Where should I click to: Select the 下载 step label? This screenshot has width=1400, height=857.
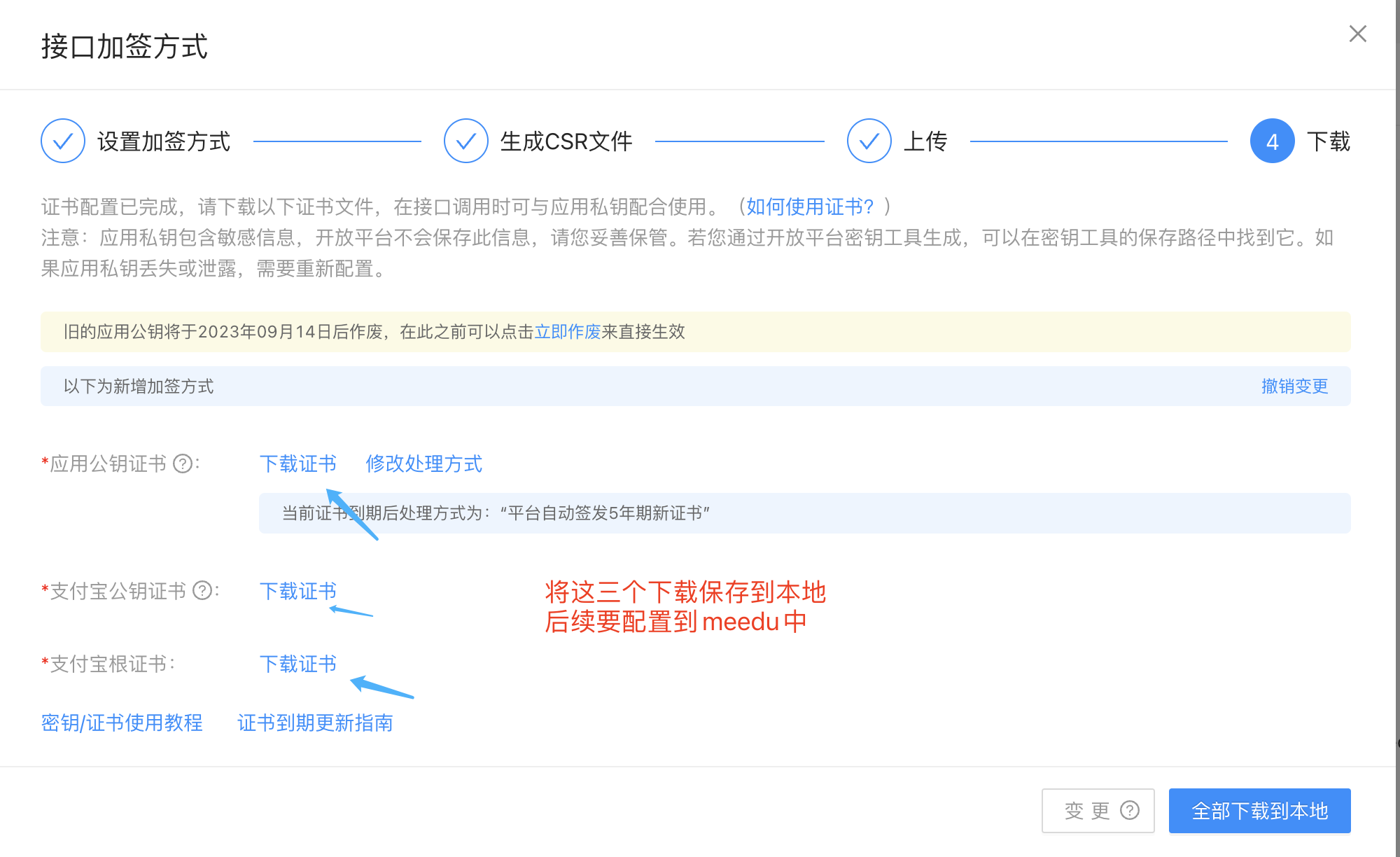click(x=1329, y=141)
